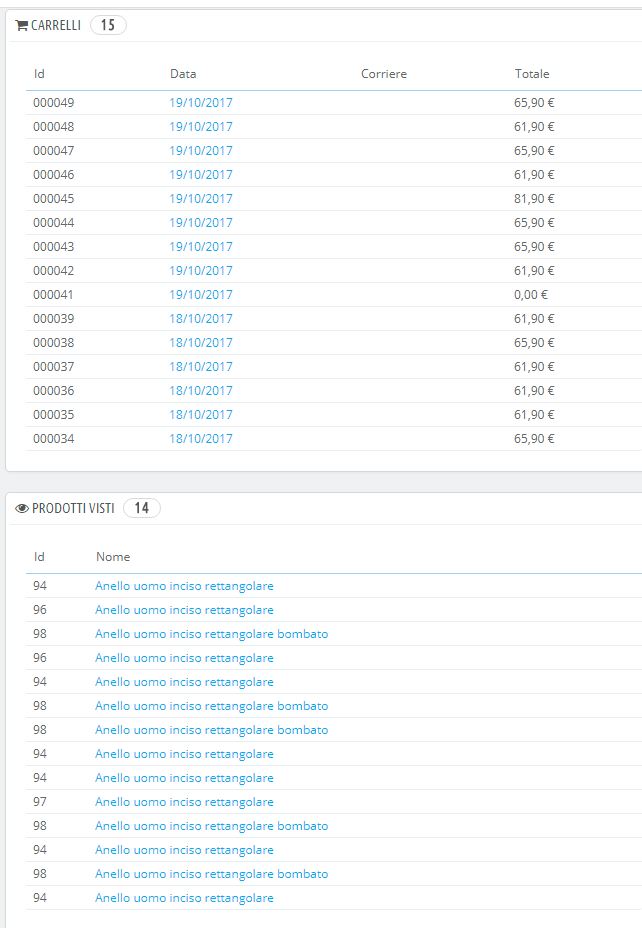Open the date link for cart 000043
Screen dimensions: 642x928
click(x=201, y=247)
